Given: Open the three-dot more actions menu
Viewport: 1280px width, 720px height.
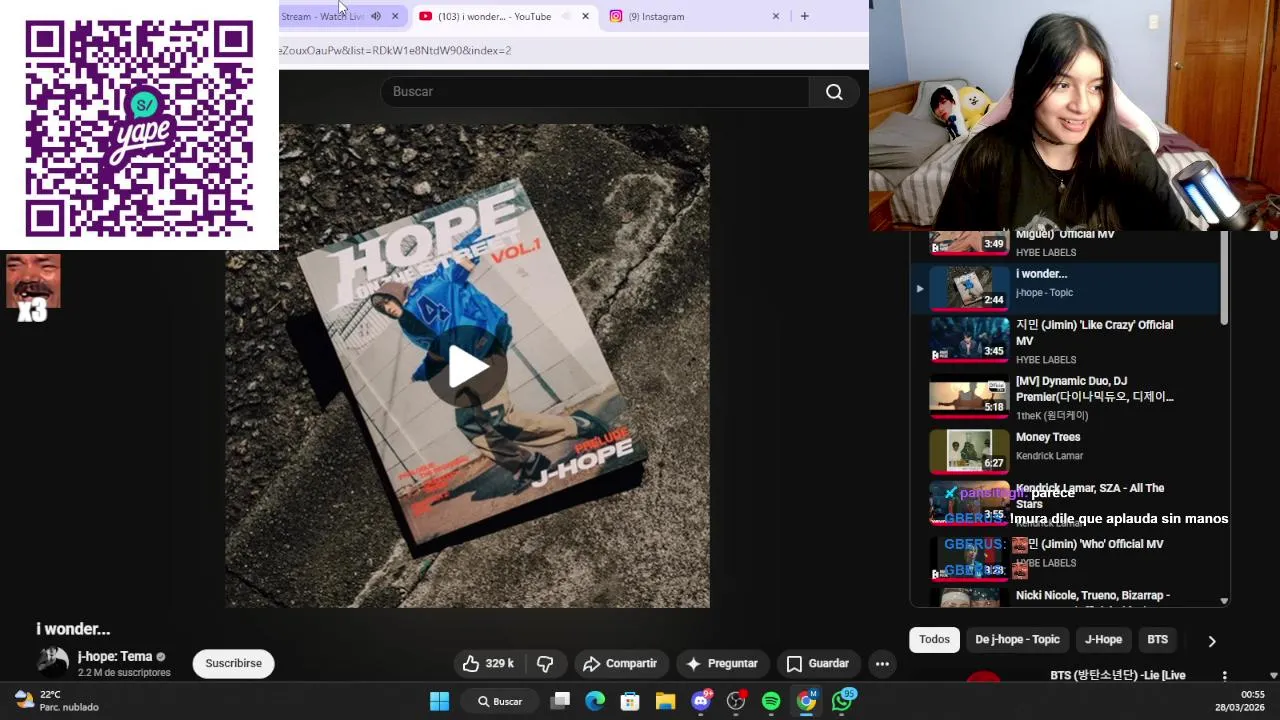Looking at the screenshot, I should 882,663.
